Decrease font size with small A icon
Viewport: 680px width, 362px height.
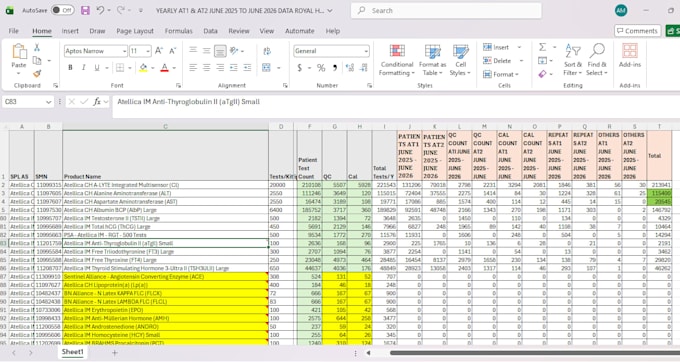click(x=172, y=51)
